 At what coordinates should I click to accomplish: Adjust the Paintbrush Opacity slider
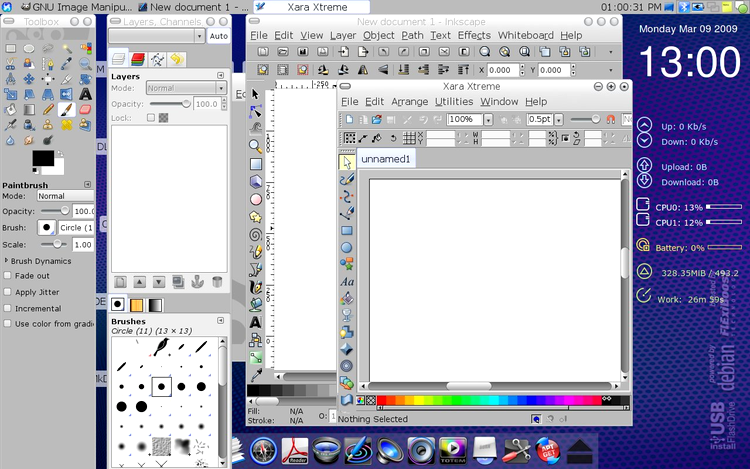coord(55,211)
